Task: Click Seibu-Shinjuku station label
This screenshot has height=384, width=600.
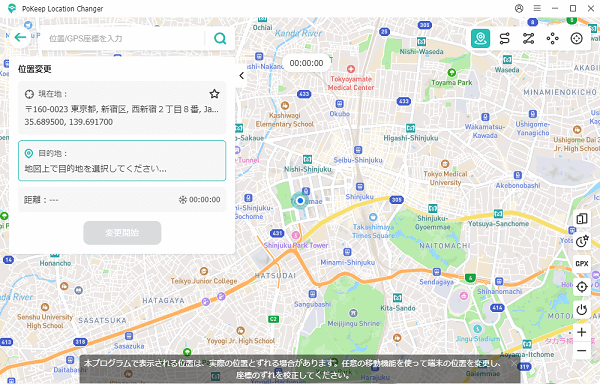Action: click(x=358, y=160)
